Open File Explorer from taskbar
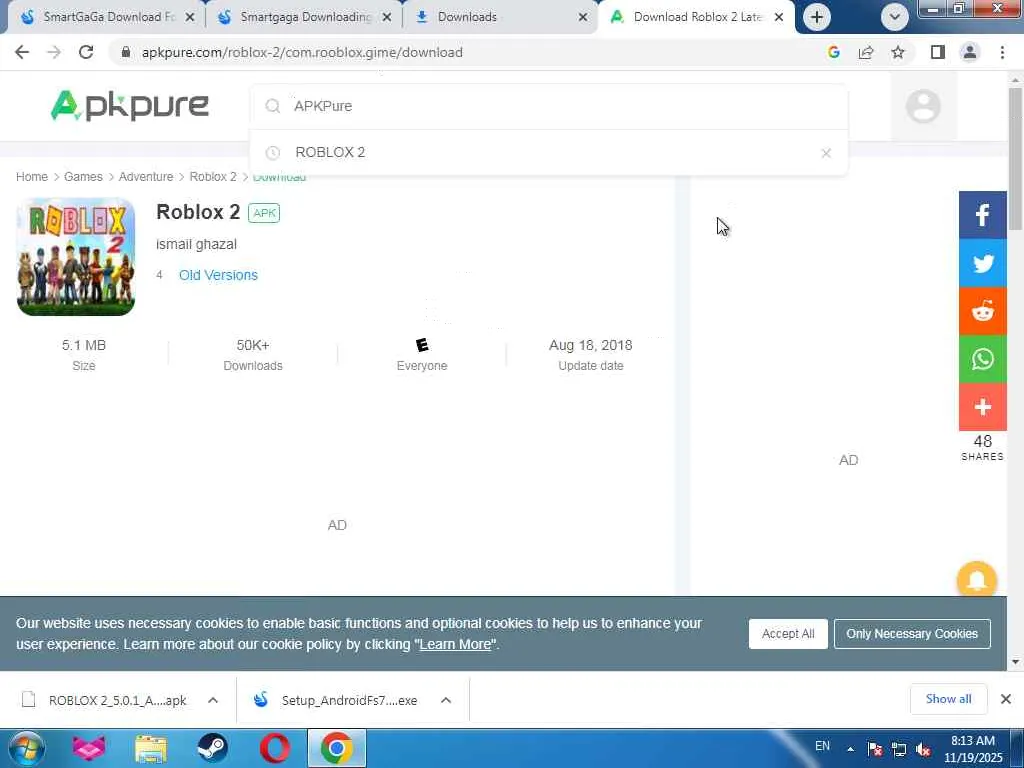Screen dimensions: 1024x768 pos(151,748)
